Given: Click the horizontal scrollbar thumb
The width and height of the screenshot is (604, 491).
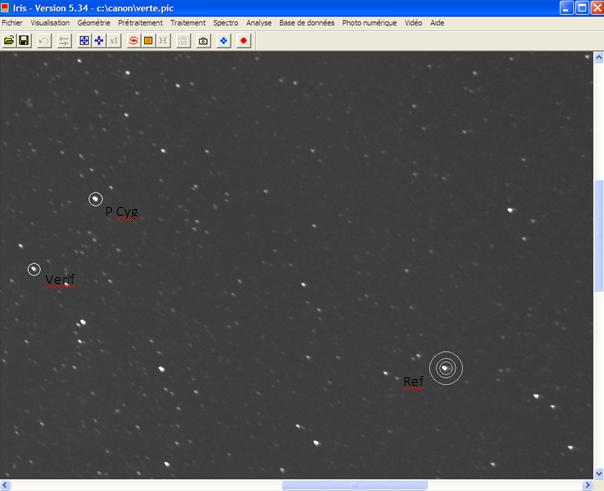Looking at the screenshot, I should pyautogui.click(x=355, y=485).
